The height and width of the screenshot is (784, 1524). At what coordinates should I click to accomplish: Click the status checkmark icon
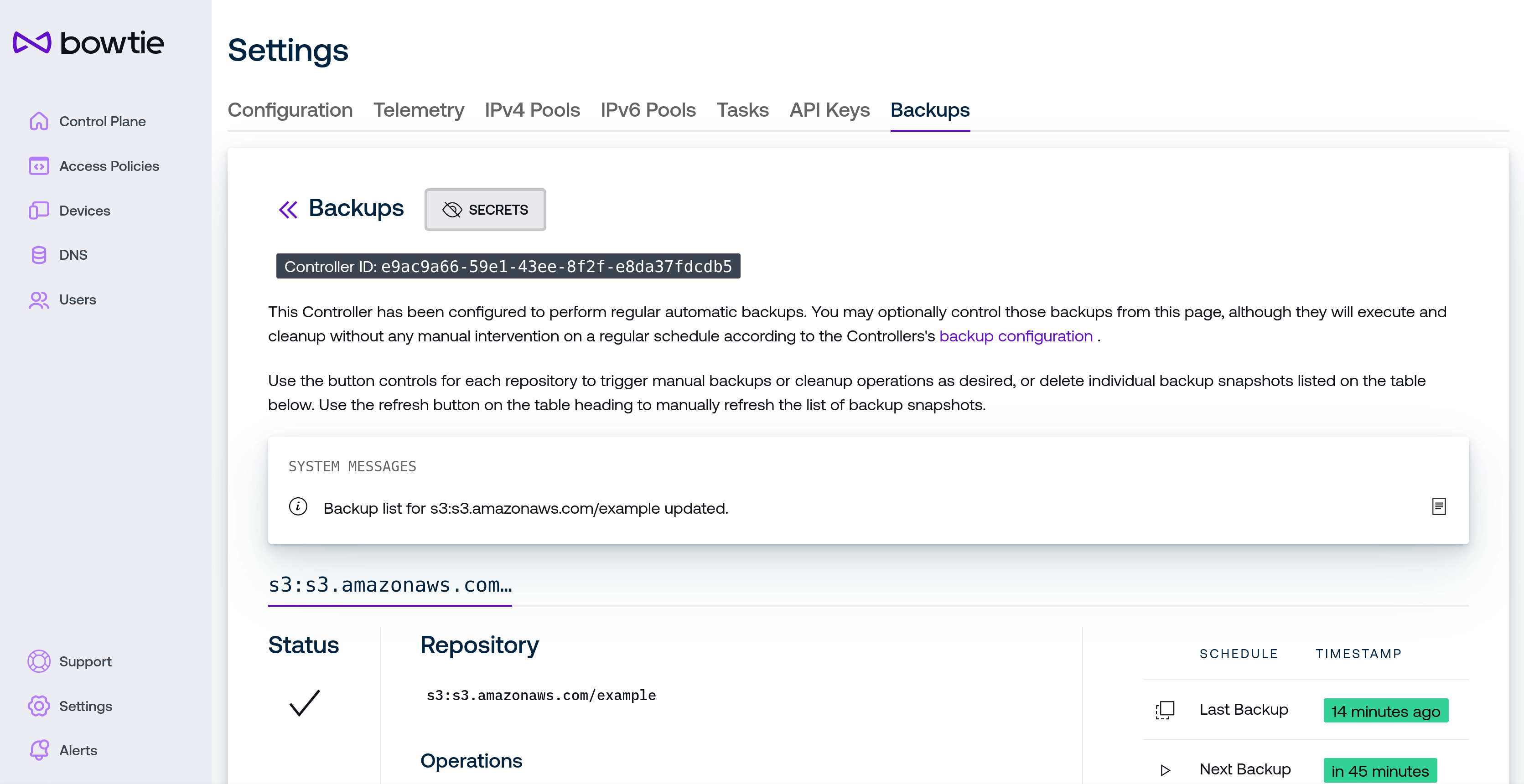point(304,702)
